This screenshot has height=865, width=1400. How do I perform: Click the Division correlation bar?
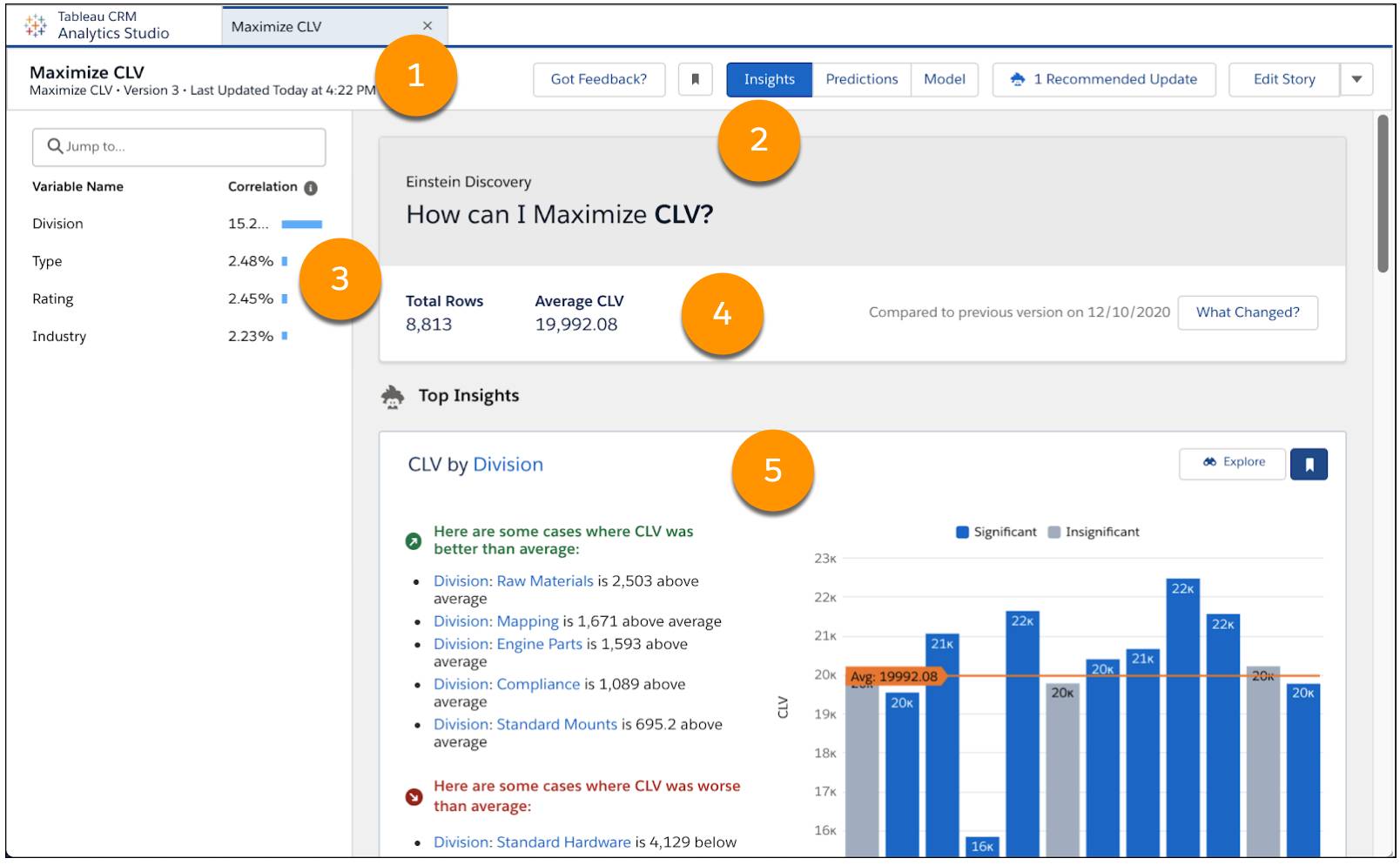[x=302, y=225]
